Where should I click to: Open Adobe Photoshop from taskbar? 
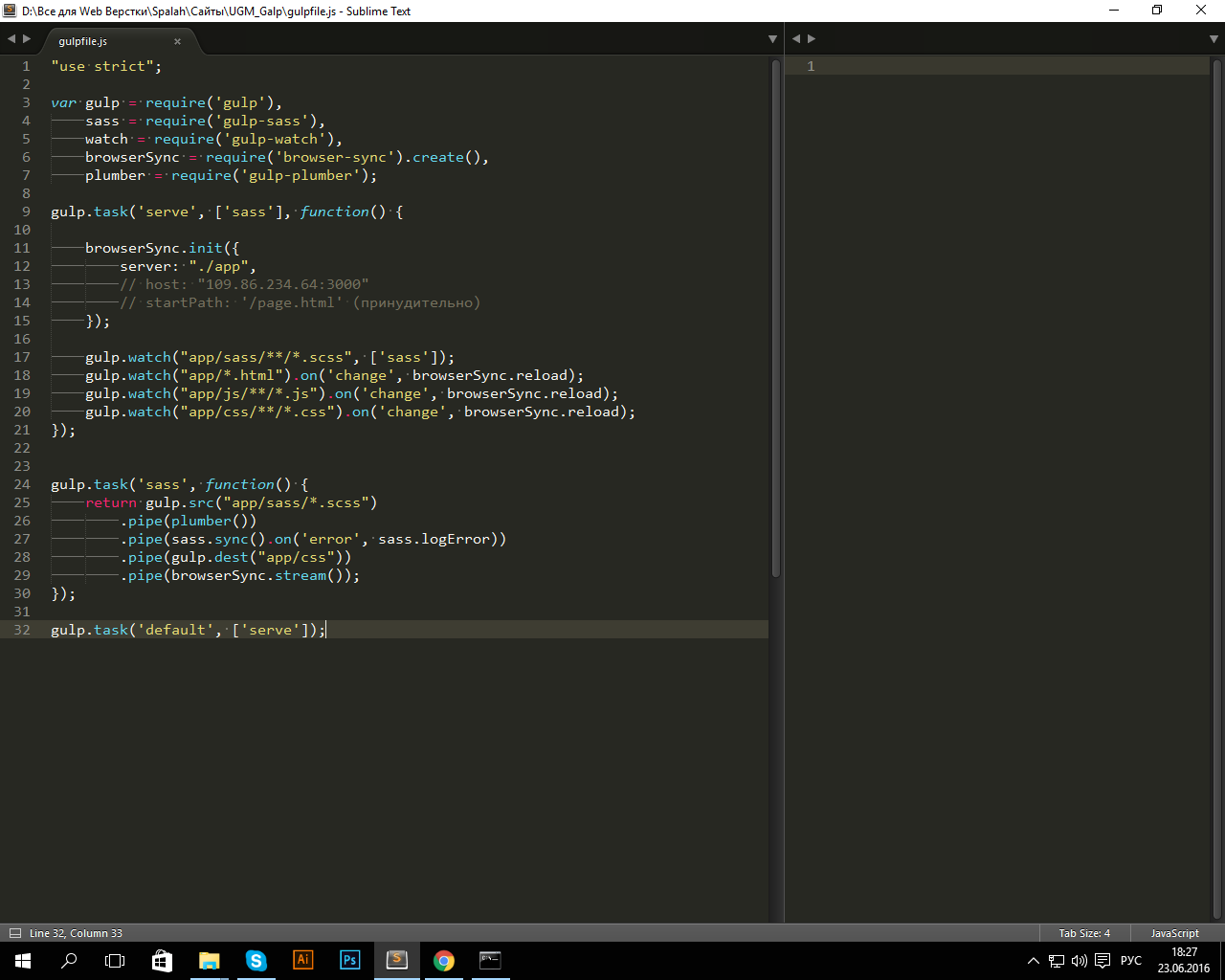pos(349,961)
